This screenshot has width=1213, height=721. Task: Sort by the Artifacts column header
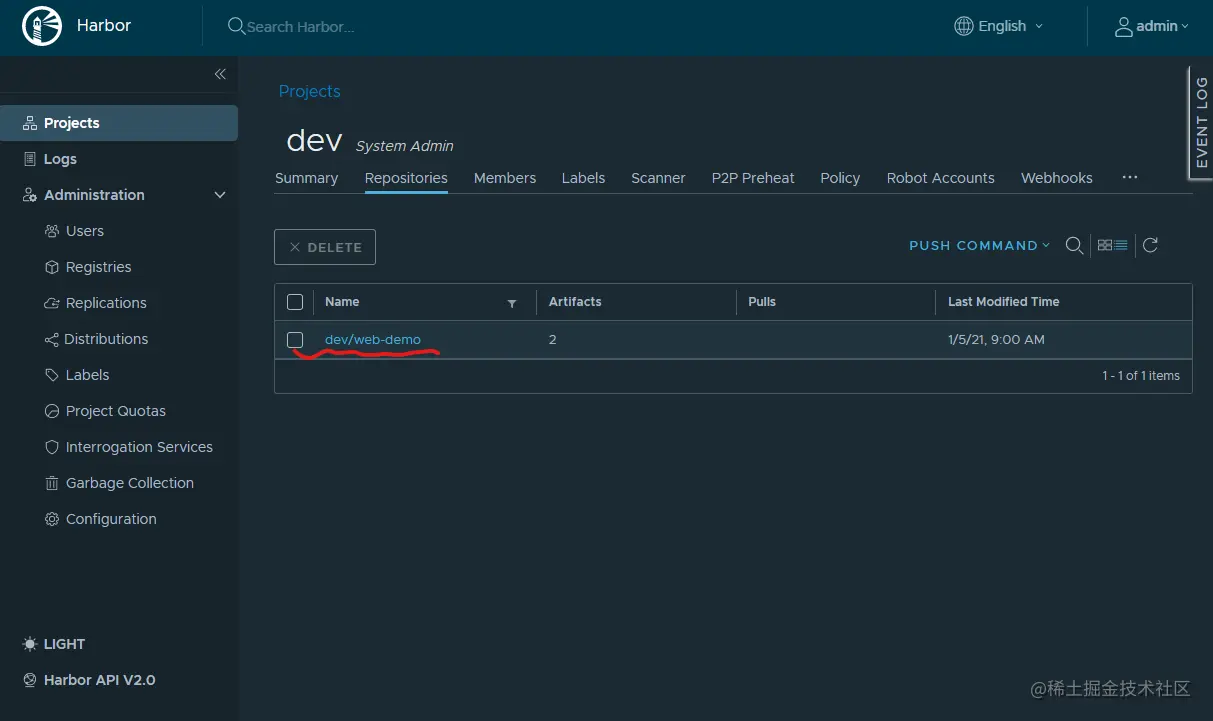[x=575, y=302]
